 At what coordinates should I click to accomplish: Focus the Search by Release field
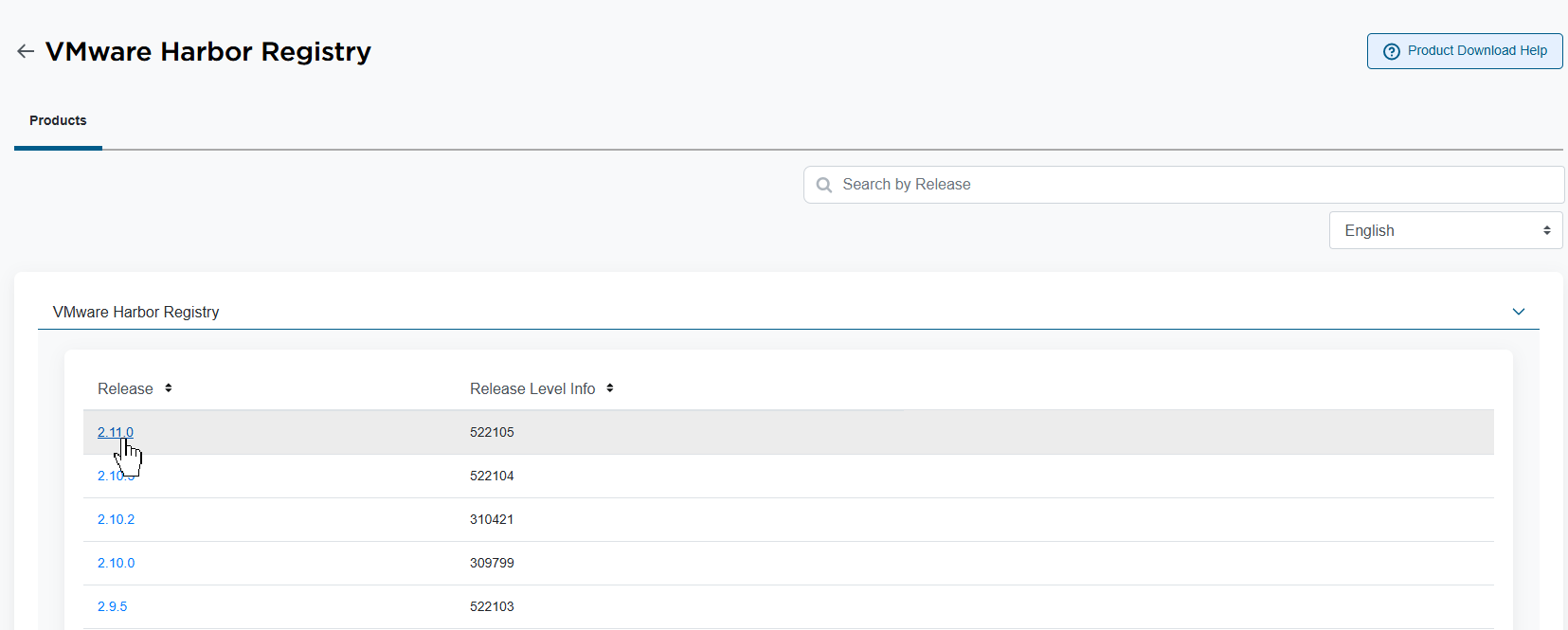click(1194, 185)
